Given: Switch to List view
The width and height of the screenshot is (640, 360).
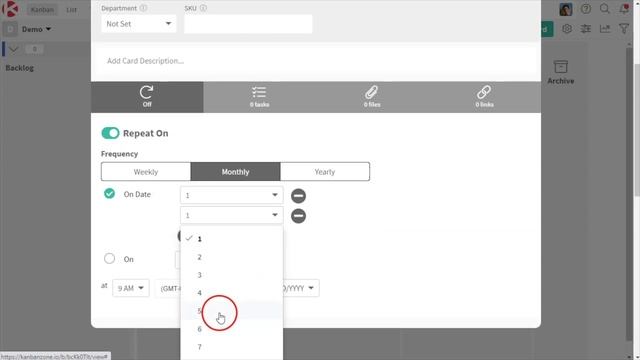Looking at the screenshot, I should tap(71, 9).
